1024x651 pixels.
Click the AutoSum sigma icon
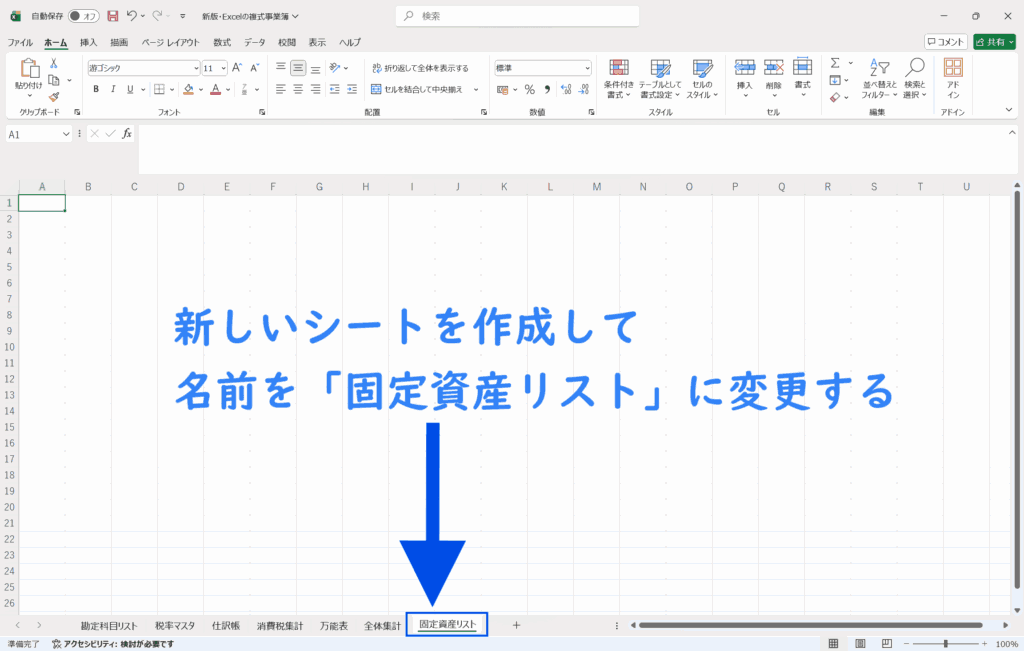coord(835,63)
